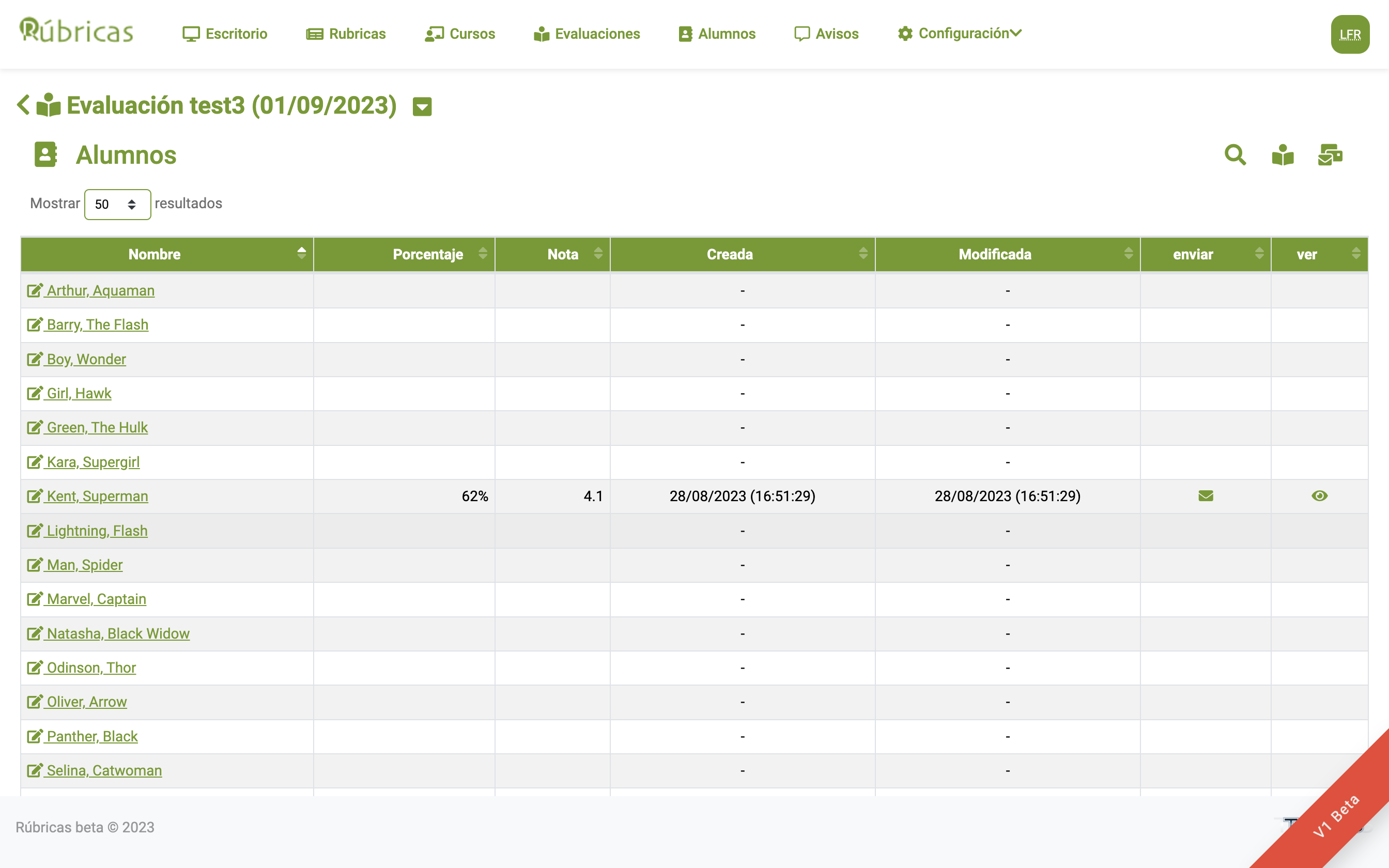Click the V1 Beta corner ribbon
Screen dimensions: 1389x868
[1337, 815]
